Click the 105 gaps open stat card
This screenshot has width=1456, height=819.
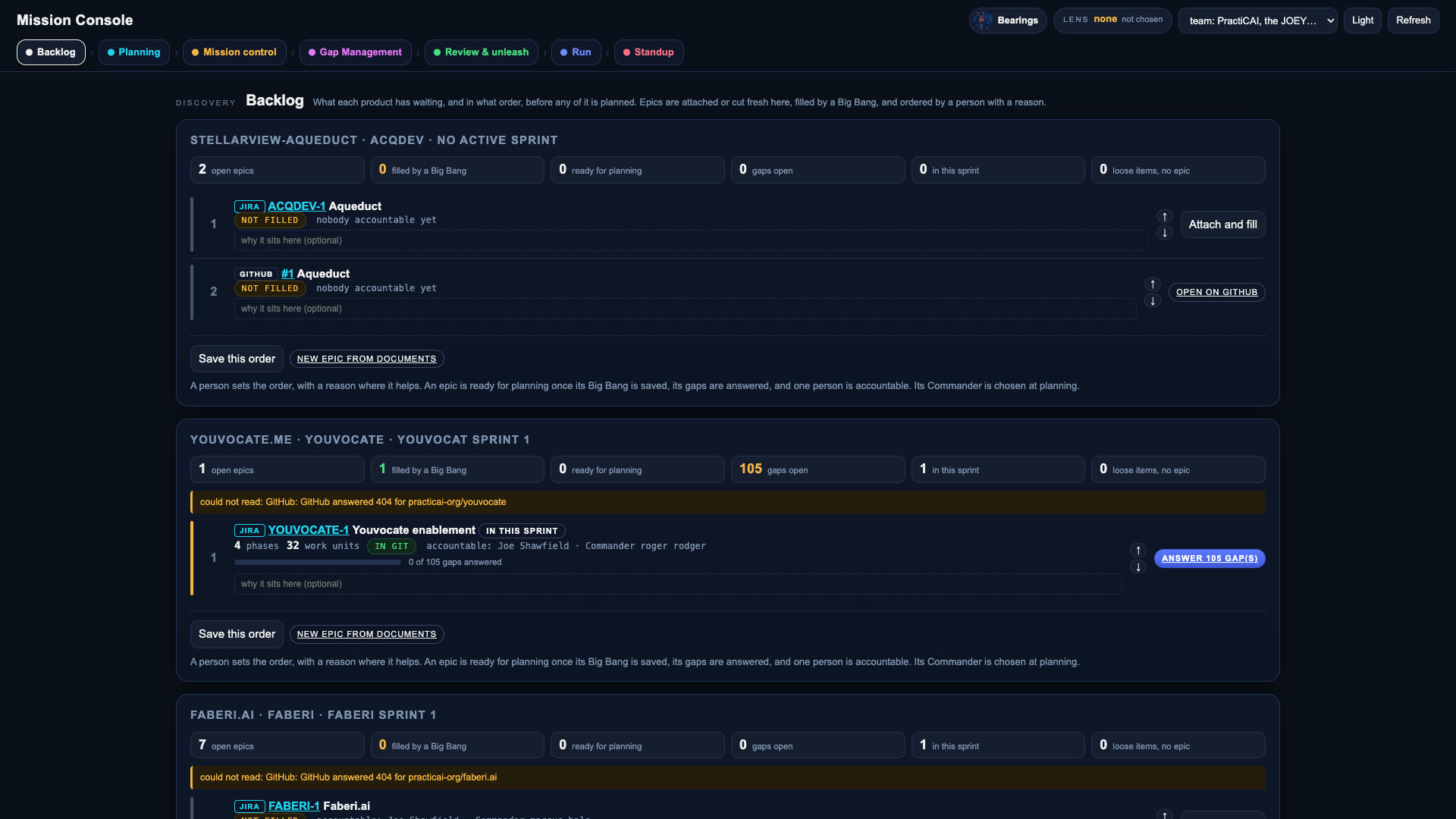point(817,469)
